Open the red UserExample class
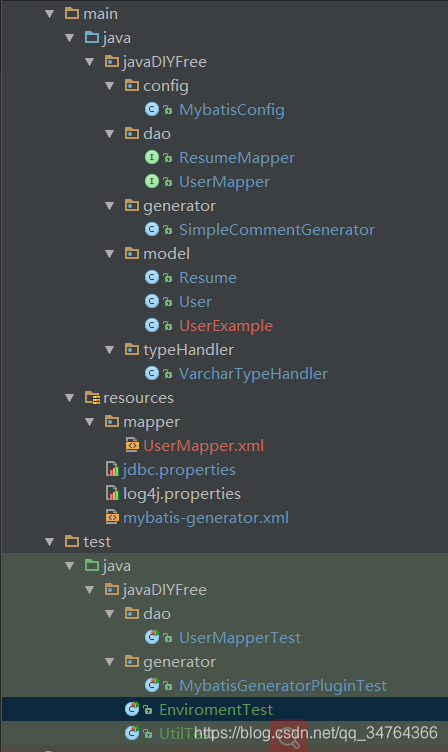Viewport: 448px width, 752px height. (226, 326)
